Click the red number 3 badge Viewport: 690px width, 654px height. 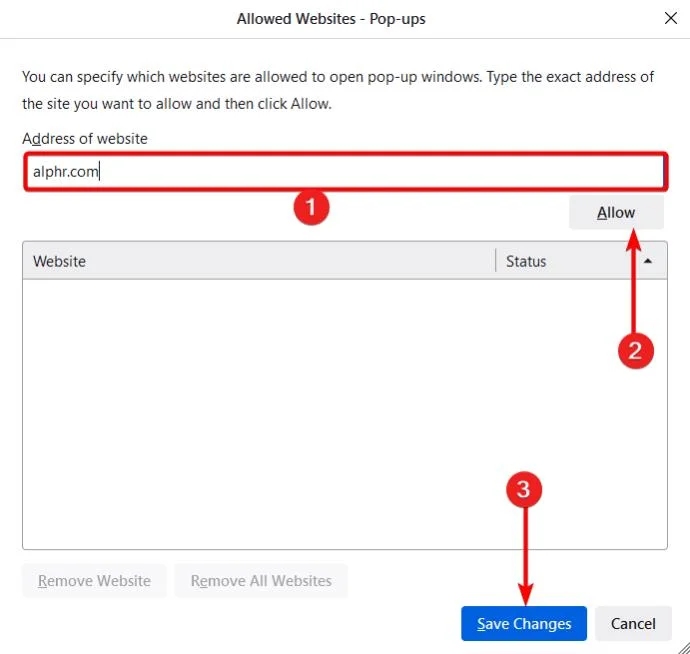click(x=524, y=490)
